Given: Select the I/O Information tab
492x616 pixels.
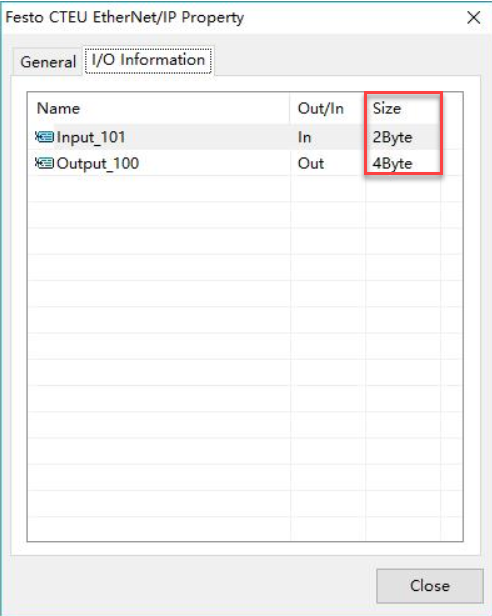Looking at the screenshot, I should [x=148, y=60].
